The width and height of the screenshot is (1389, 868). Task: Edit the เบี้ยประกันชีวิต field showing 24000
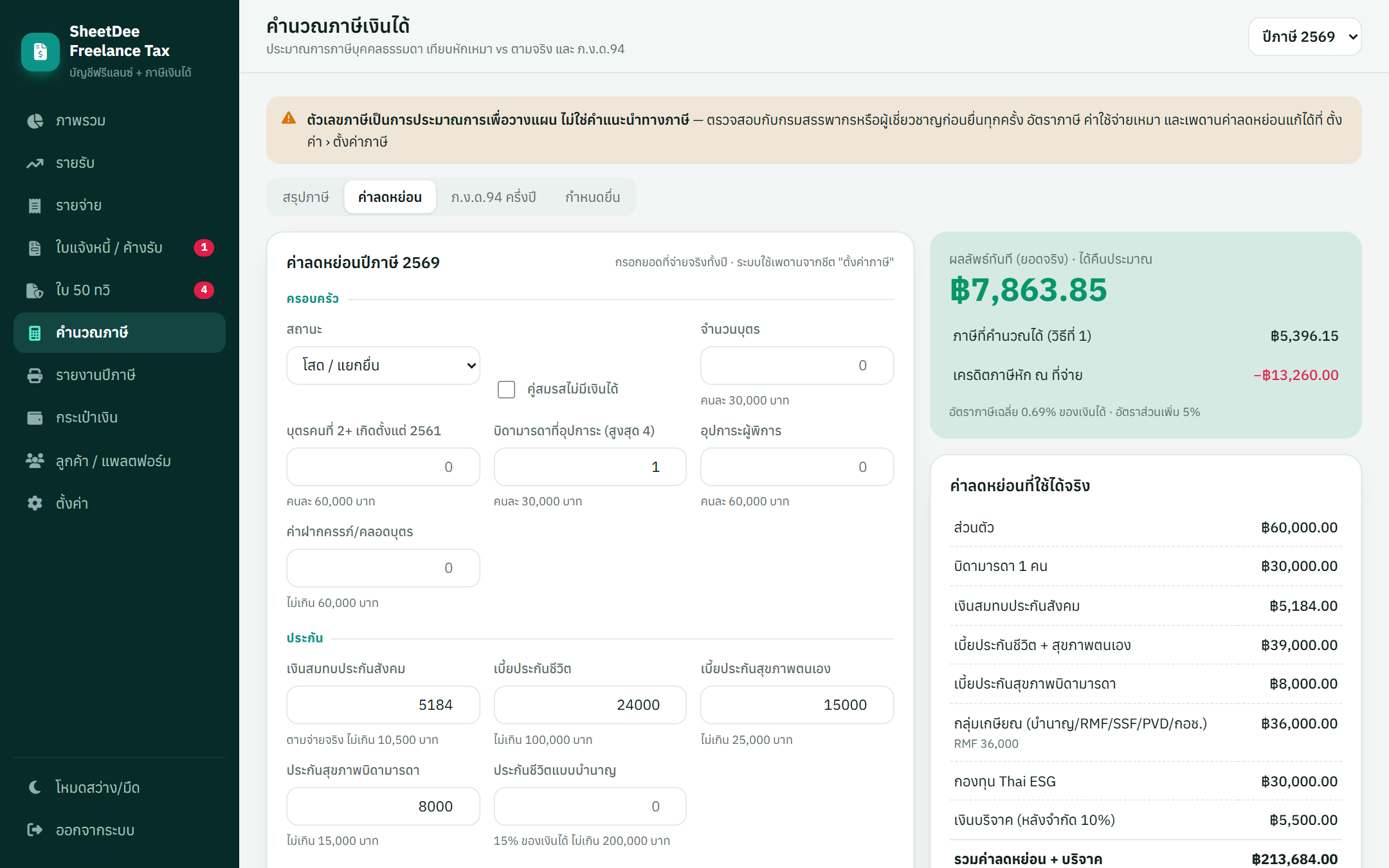pos(590,705)
